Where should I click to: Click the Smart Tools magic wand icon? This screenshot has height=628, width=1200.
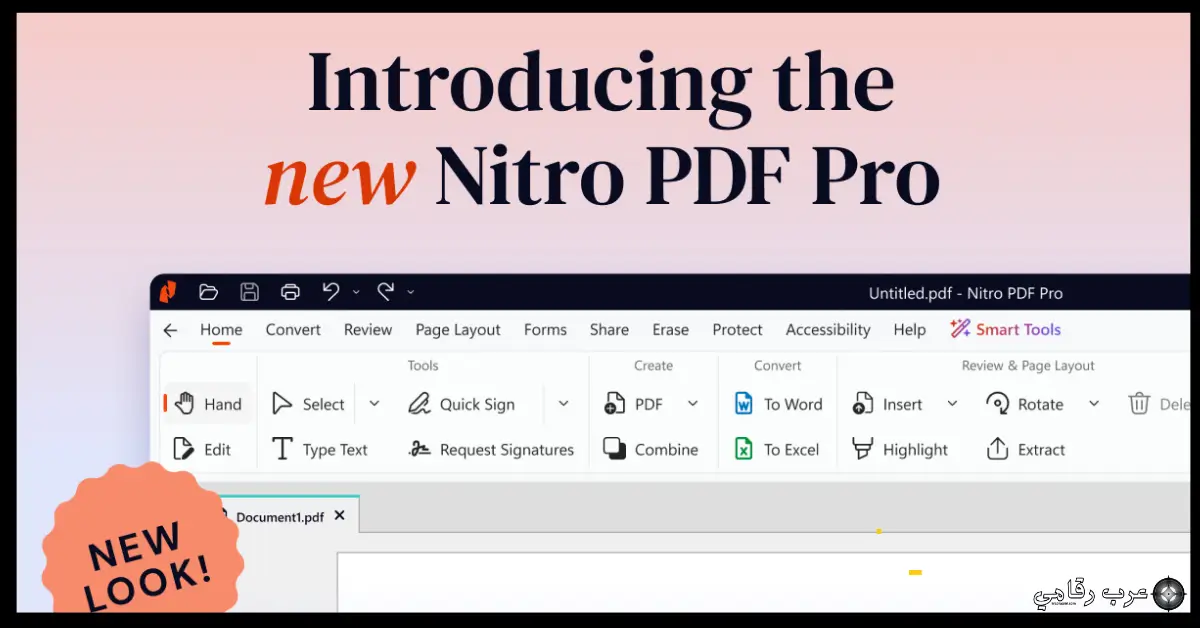tap(960, 329)
